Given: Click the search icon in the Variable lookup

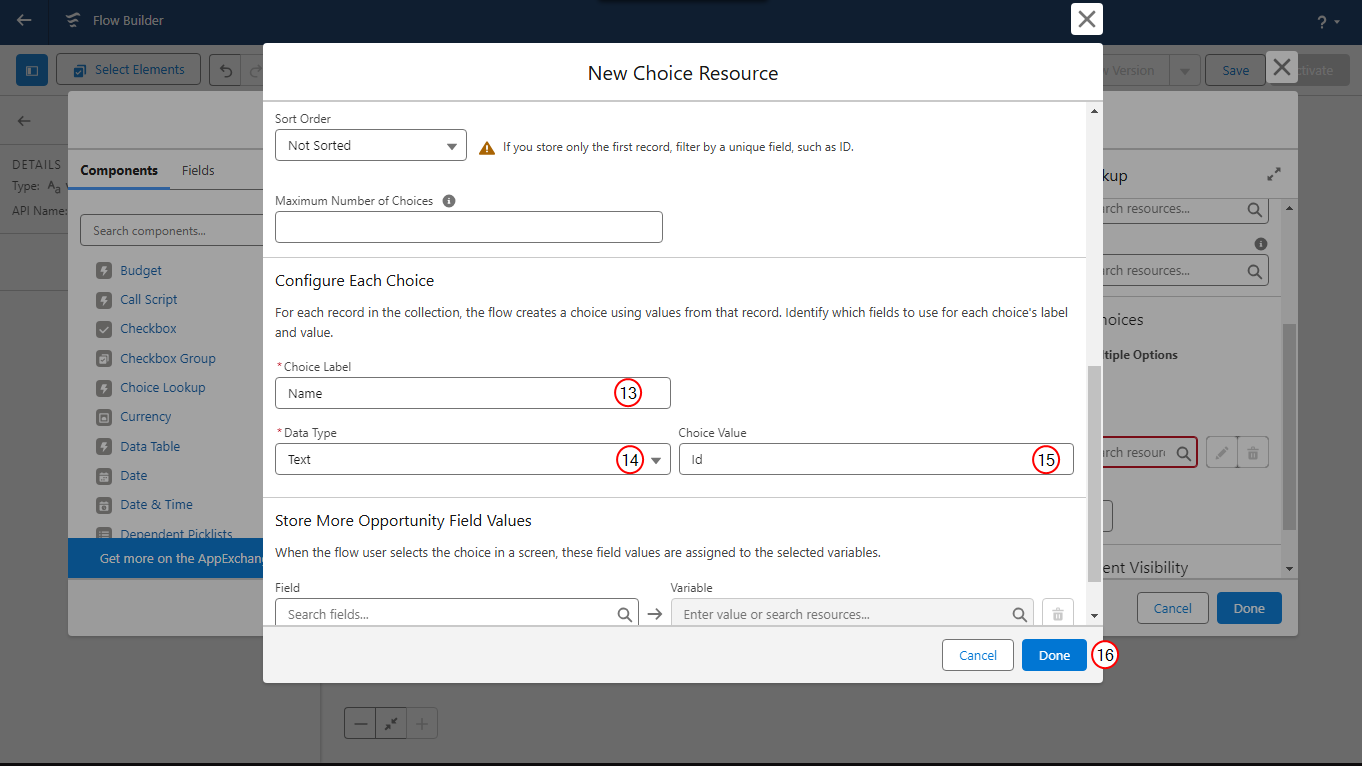Looking at the screenshot, I should 1020,614.
